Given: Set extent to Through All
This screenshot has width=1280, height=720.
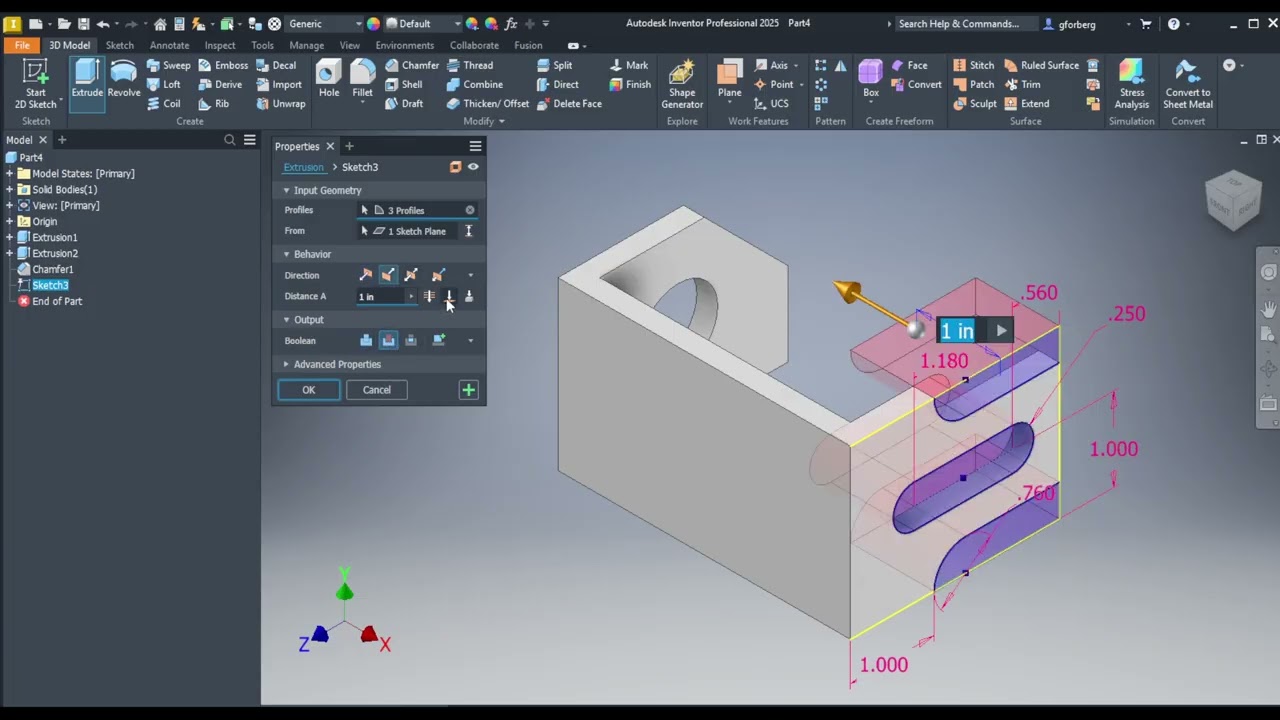Looking at the screenshot, I should click(x=429, y=296).
